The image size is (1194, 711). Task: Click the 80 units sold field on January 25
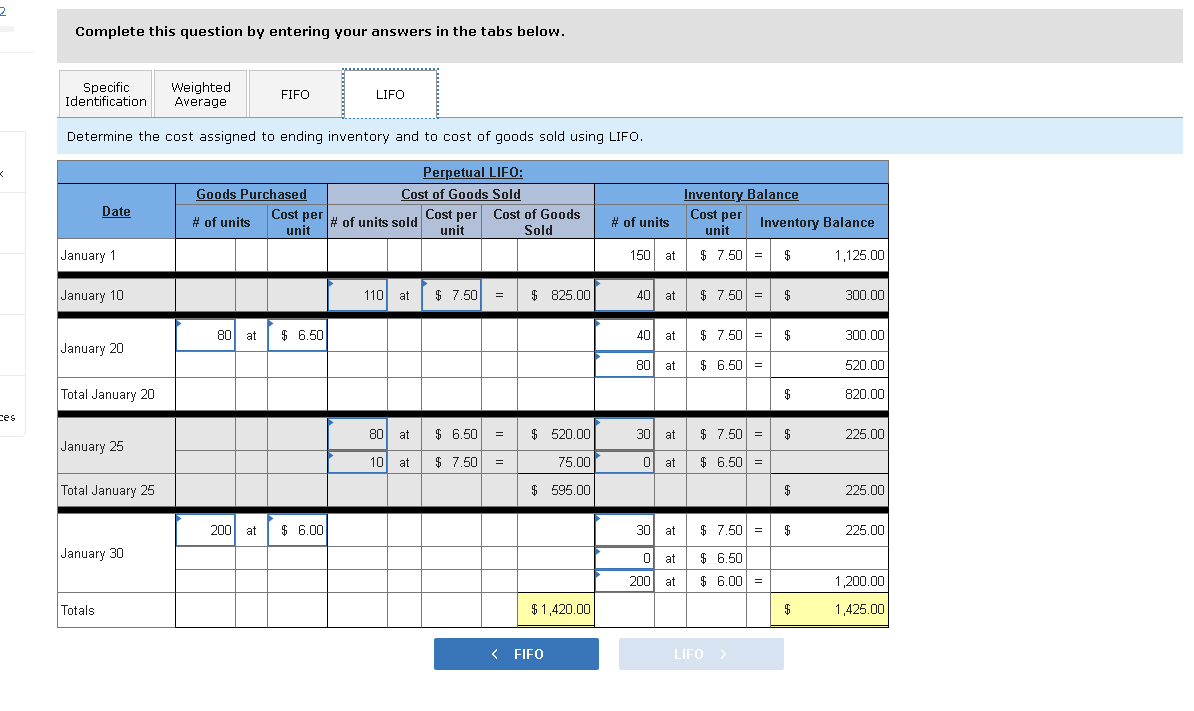[357, 433]
